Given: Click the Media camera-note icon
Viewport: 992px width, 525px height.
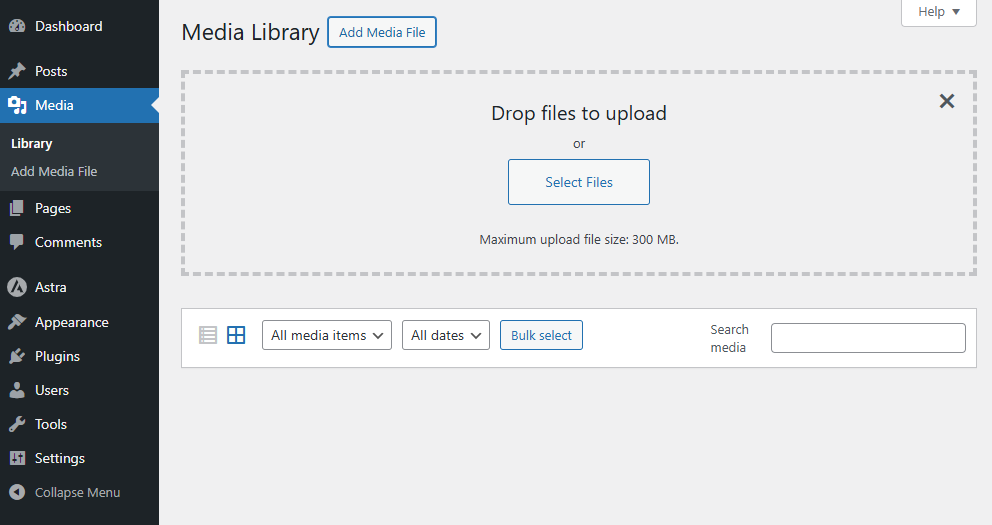Looking at the screenshot, I should (17, 105).
